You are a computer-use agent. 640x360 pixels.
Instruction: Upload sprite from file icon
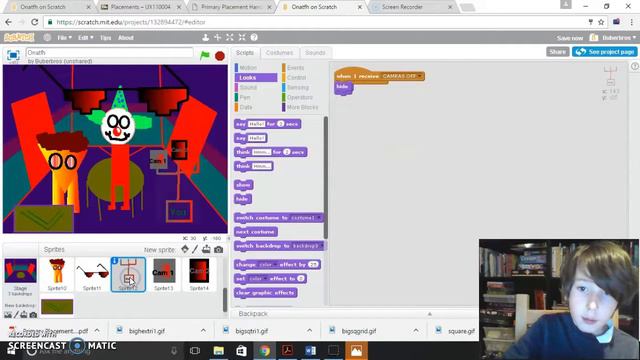[x=207, y=249]
